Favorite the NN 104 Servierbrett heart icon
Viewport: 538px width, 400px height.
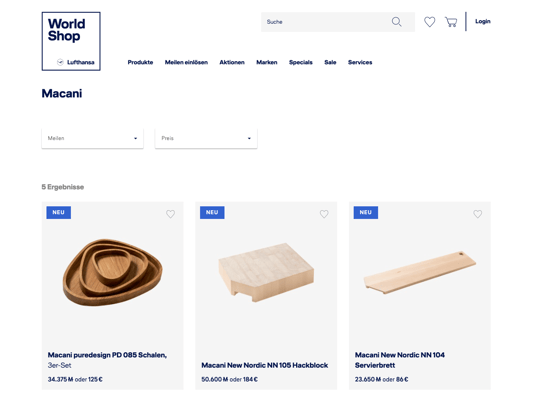[478, 214]
